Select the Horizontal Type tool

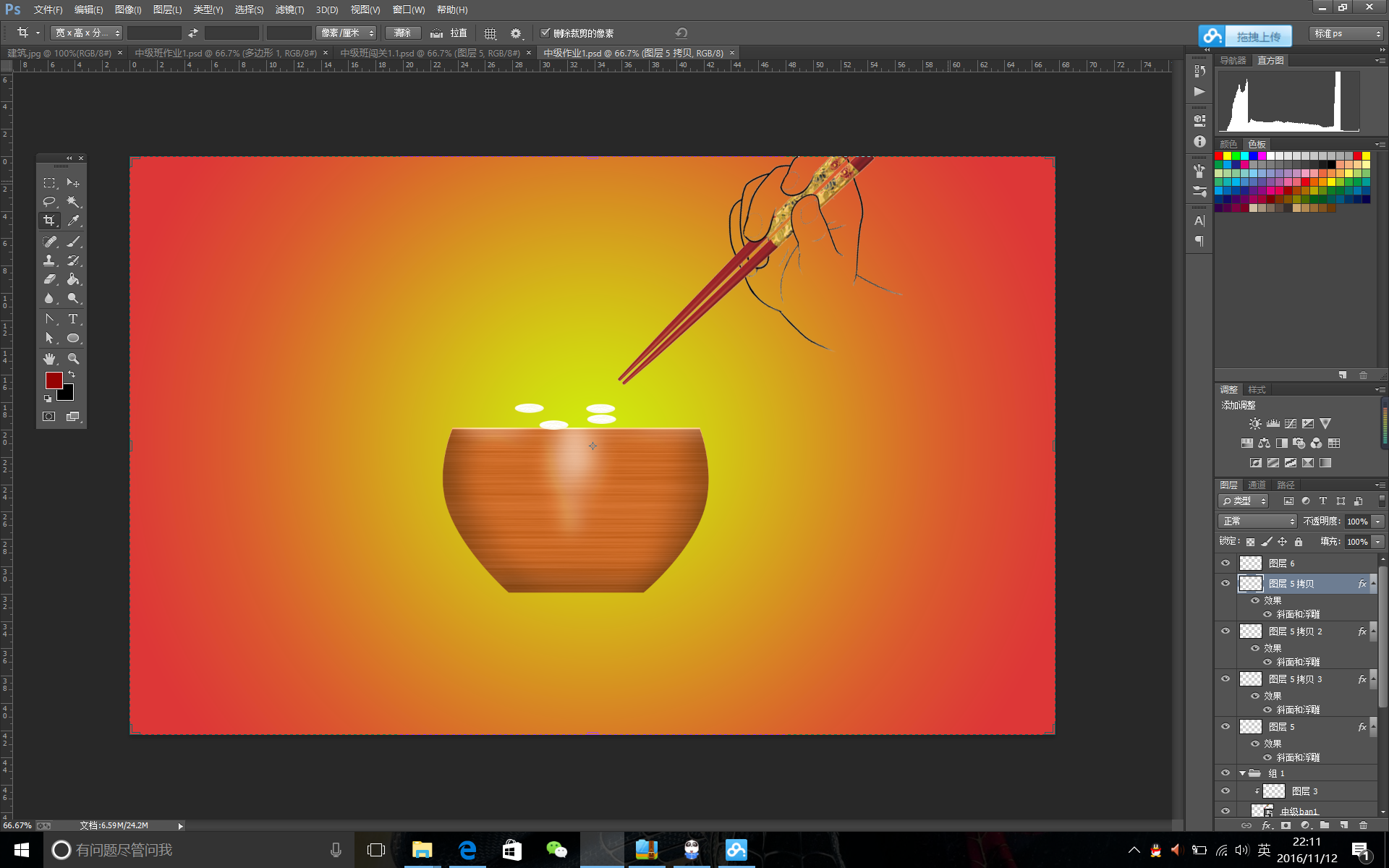point(73,318)
